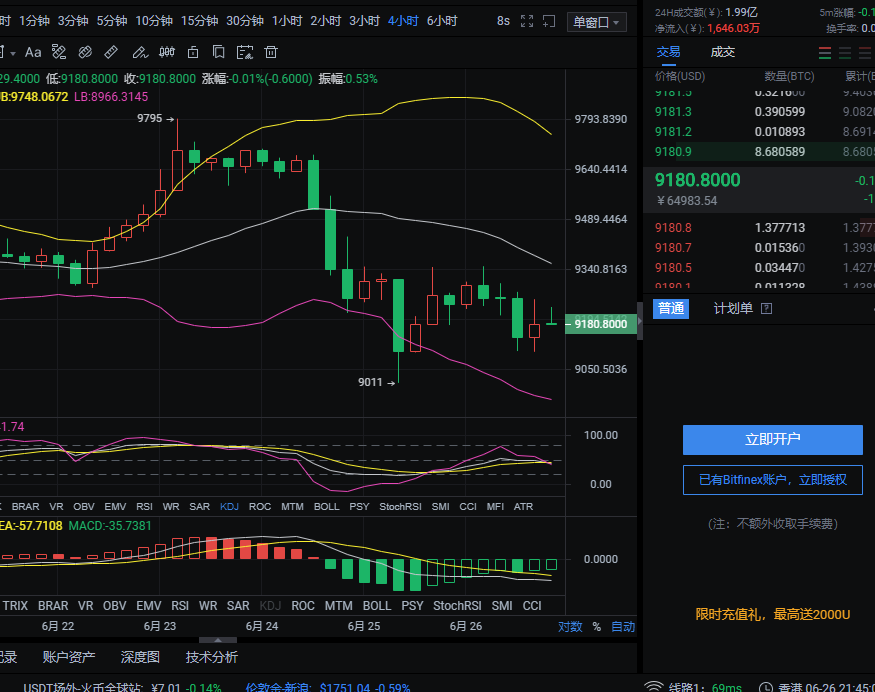Open the 单窗口 window layout dropdown

pyautogui.click(x=597, y=22)
